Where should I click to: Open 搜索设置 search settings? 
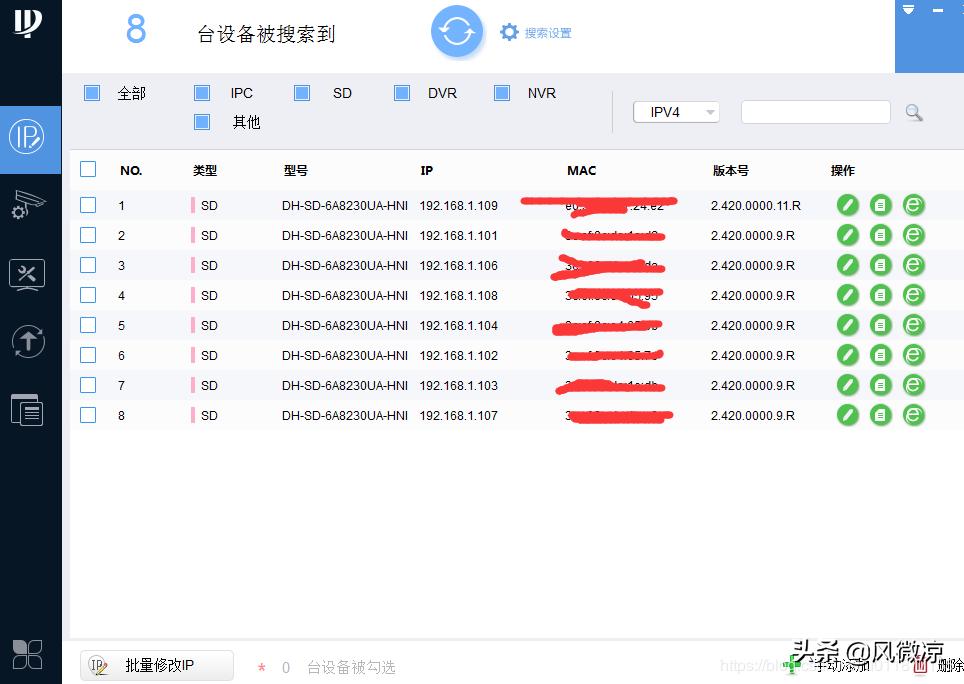(x=536, y=31)
